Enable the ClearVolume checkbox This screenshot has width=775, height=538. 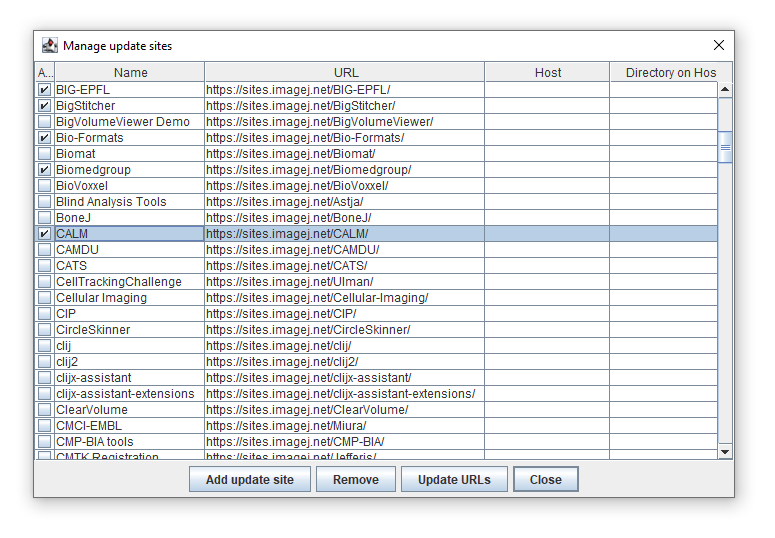[x=44, y=409]
